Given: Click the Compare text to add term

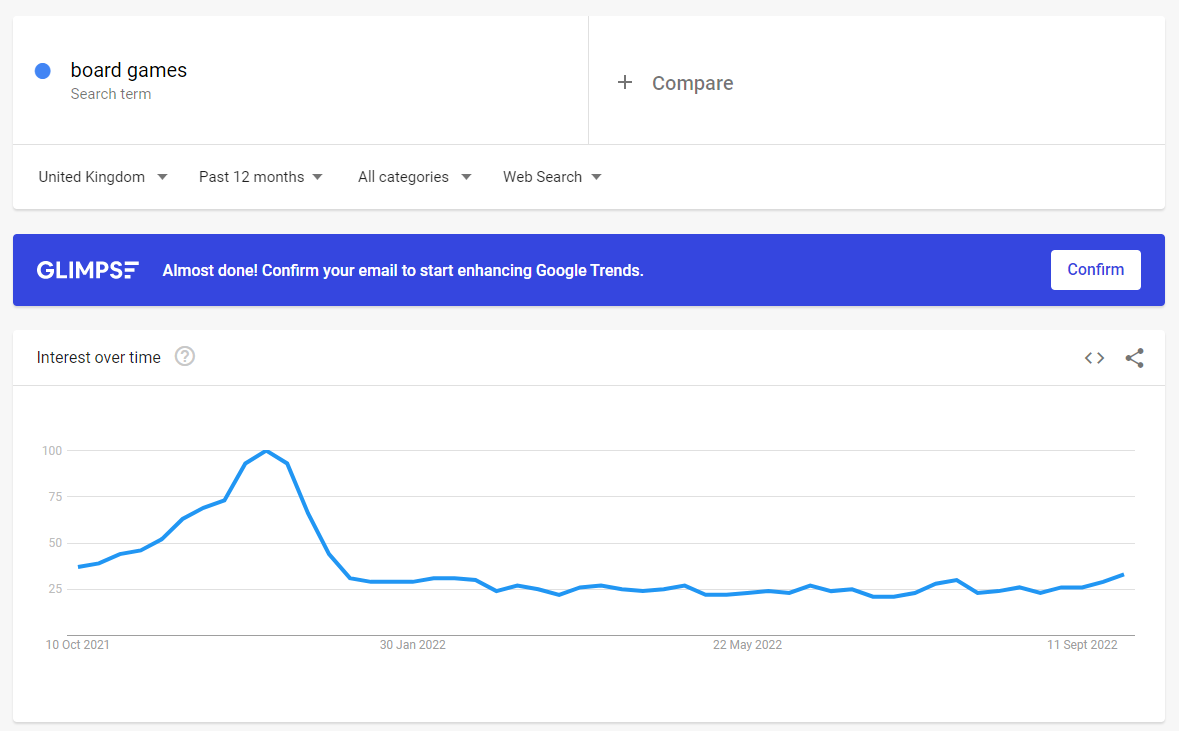Looking at the screenshot, I should coord(692,84).
